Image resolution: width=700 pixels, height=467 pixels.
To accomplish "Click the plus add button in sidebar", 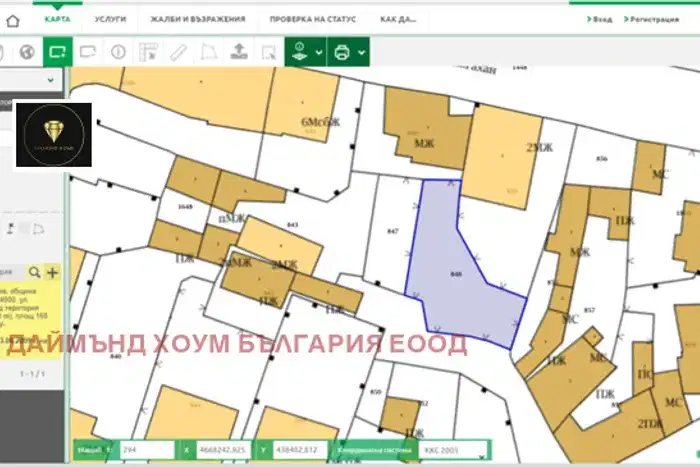I will click(53, 272).
